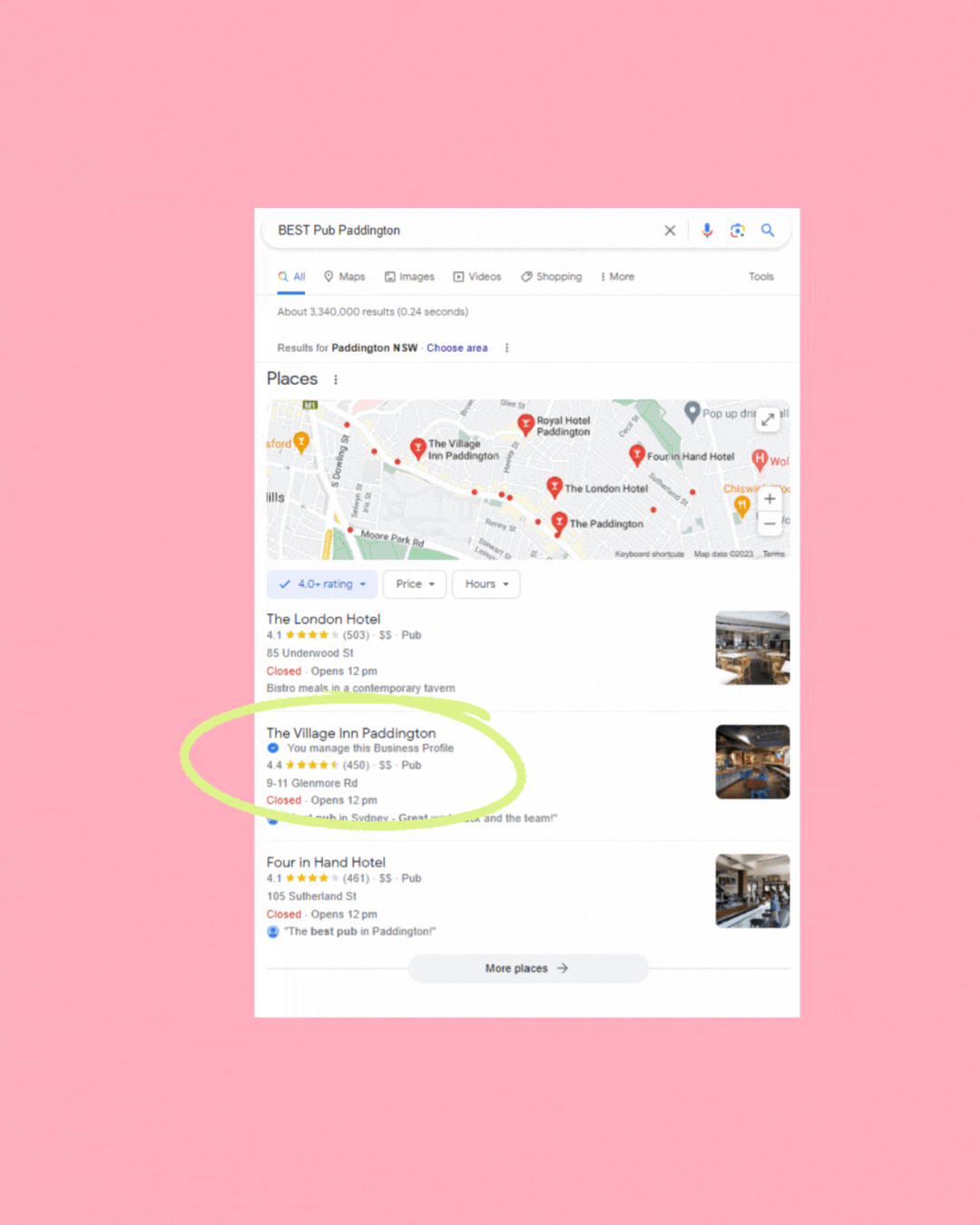Open The London Hotel listing

coord(323,619)
